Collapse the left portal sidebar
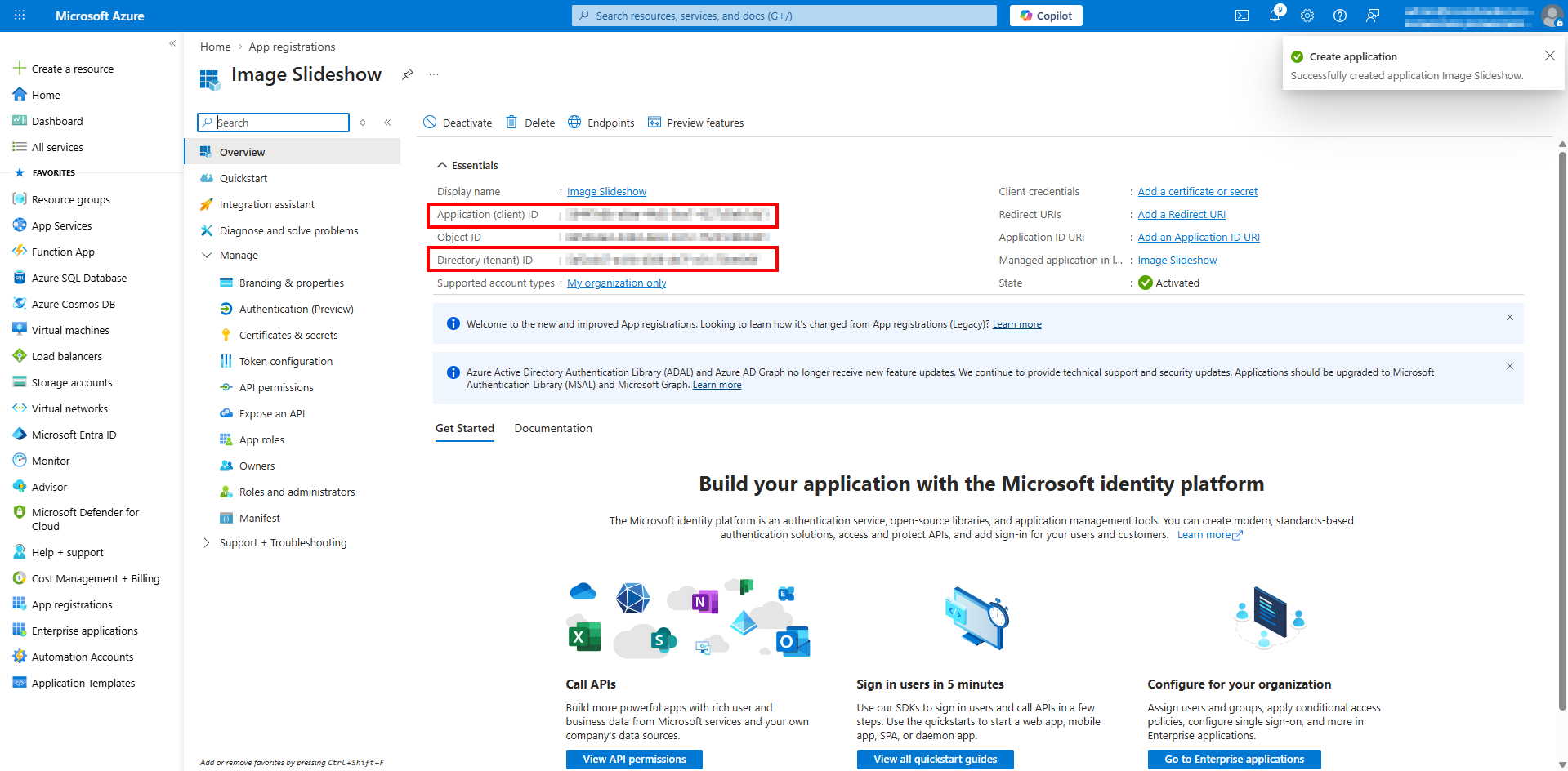1568x771 pixels. (x=172, y=43)
